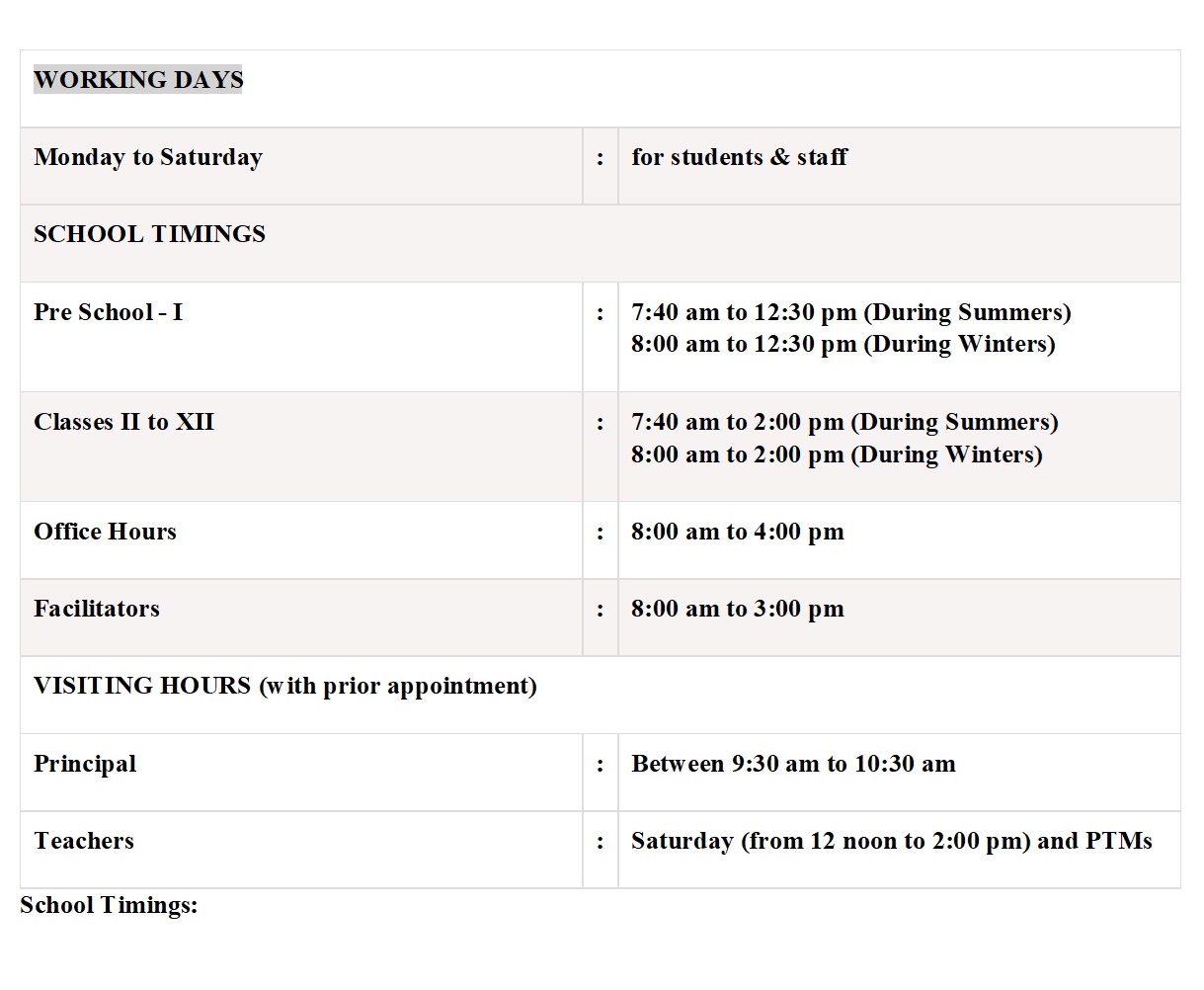Click the 8:00 am to 3:00 pm text

point(737,609)
